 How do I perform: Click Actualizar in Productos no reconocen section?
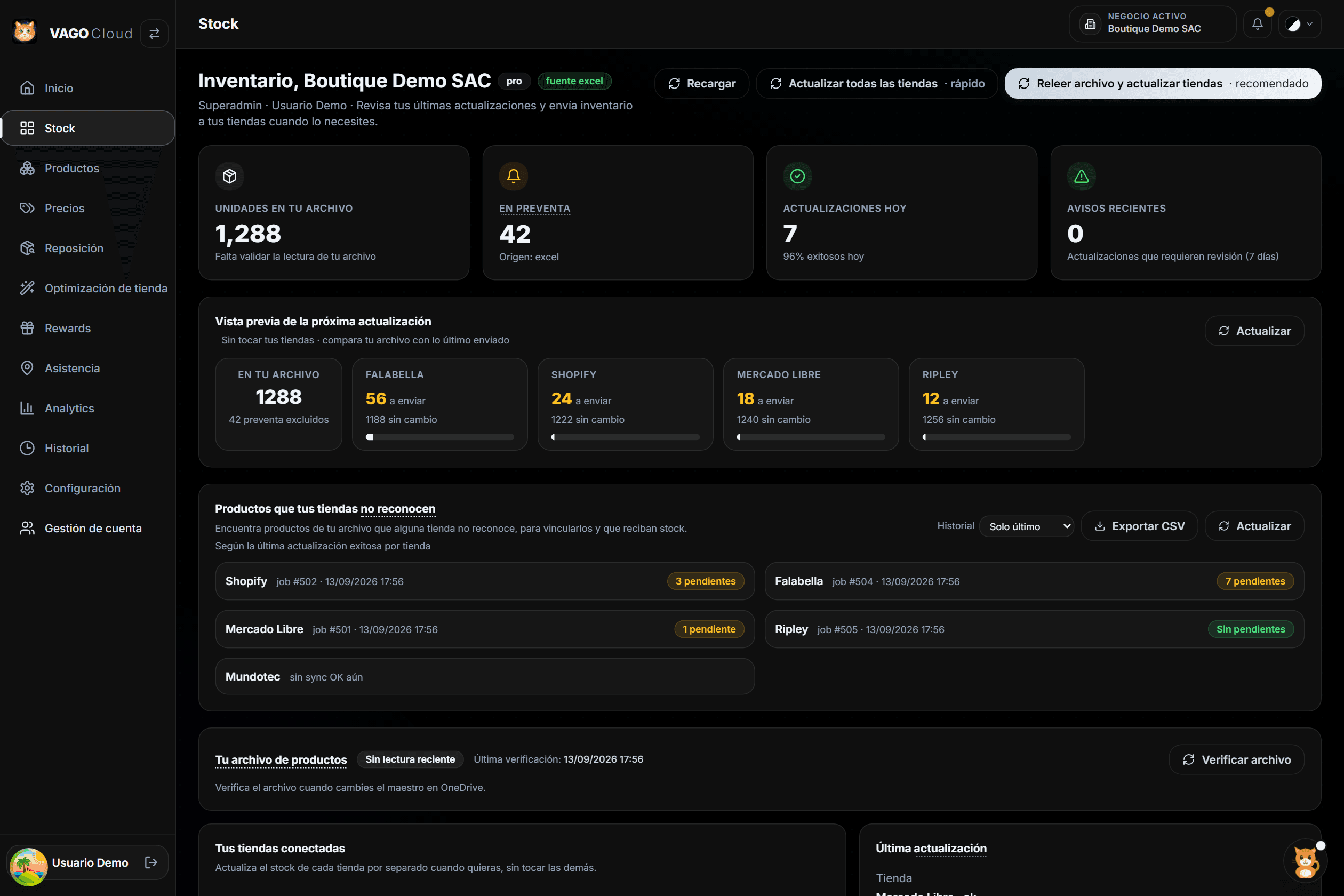(x=1254, y=526)
